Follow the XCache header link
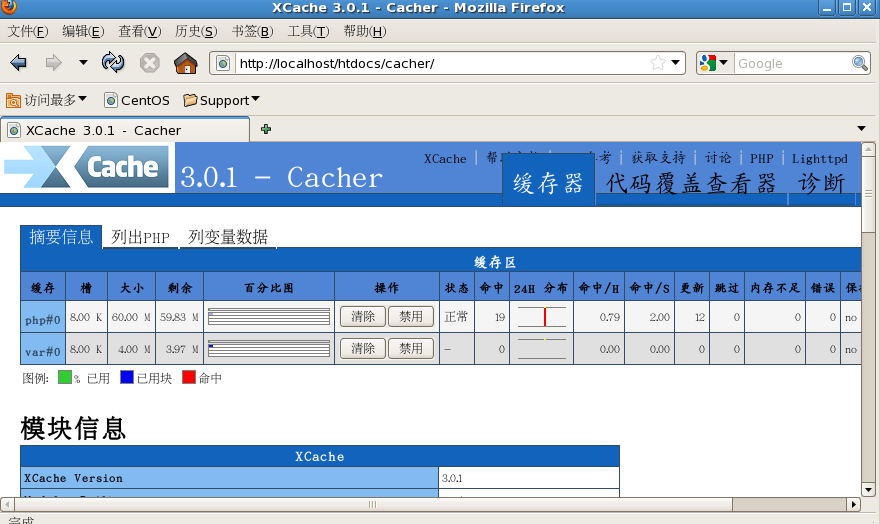The height and width of the screenshot is (524, 880). click(445, 159)
